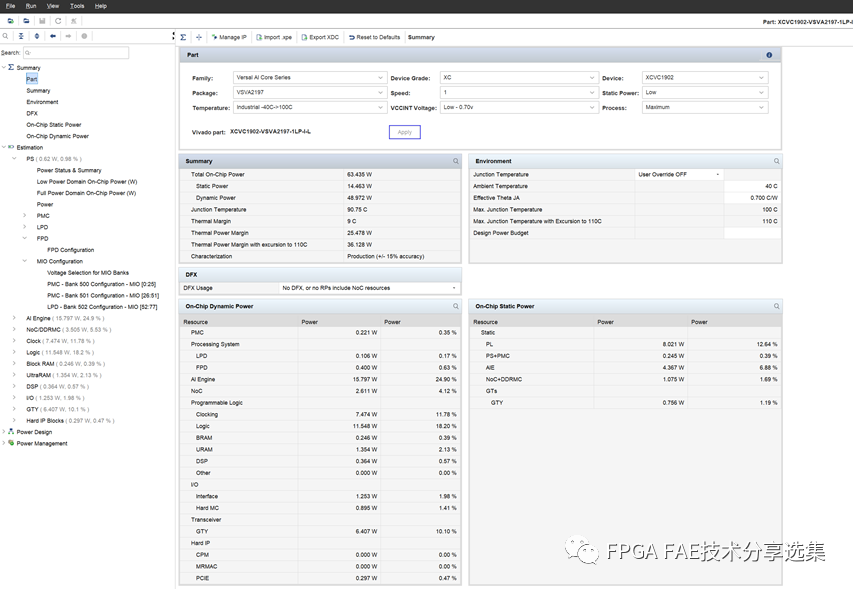The image size is (853, 589).
Task: Click the Manage IP toolbar button
Action: 229,37
